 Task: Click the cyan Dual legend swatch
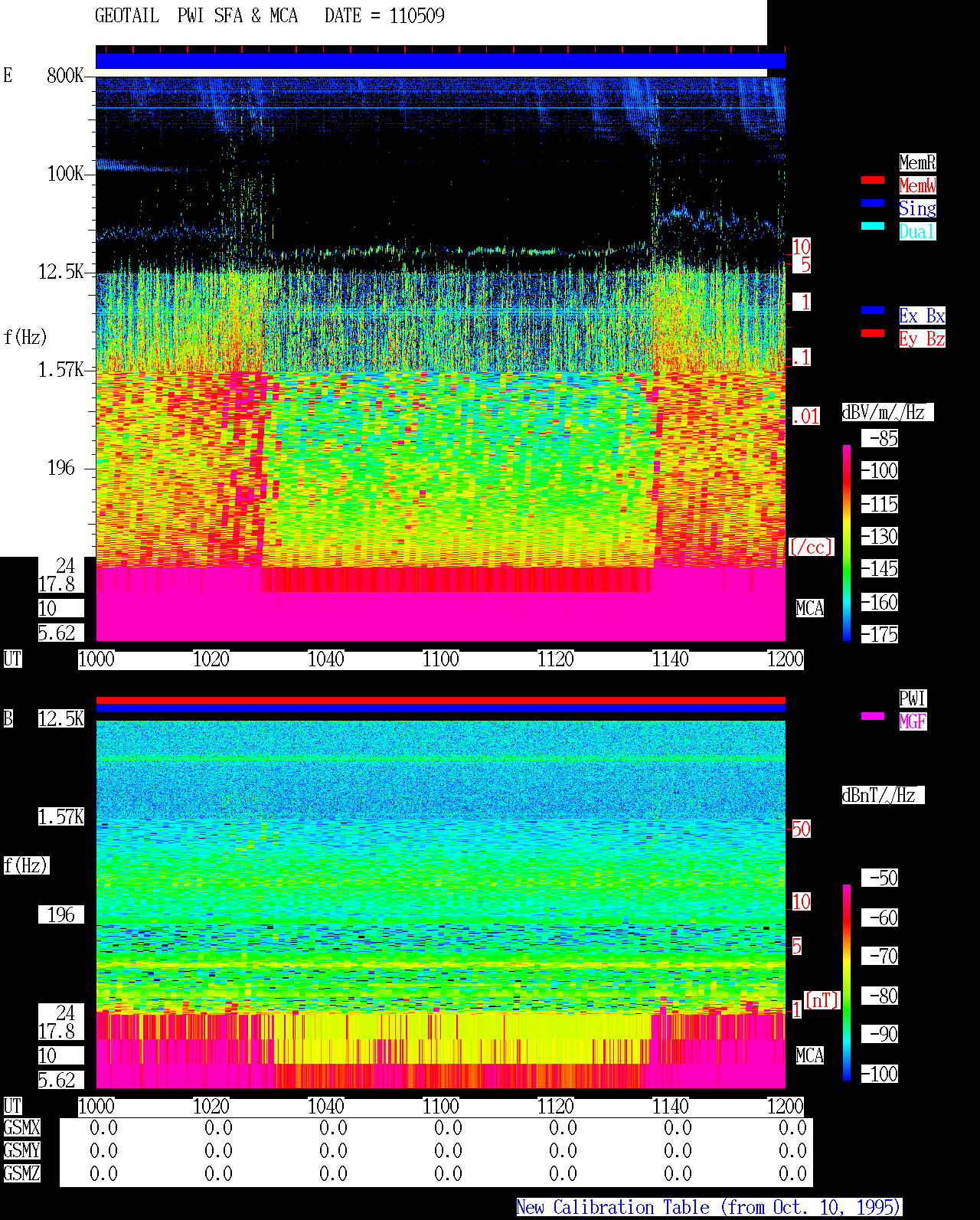click(x=873, y=226)
